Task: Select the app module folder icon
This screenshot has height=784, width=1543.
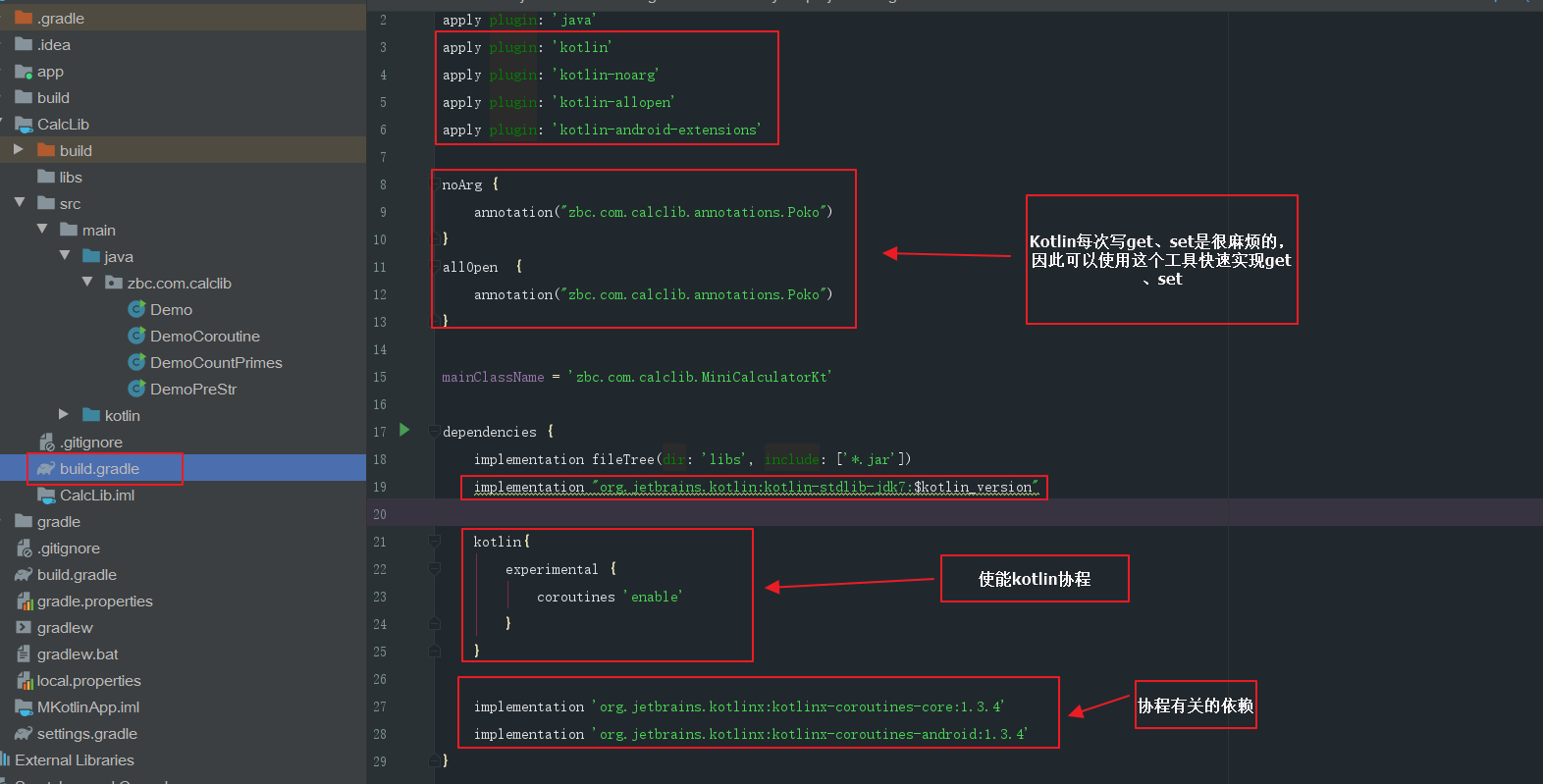Action: pos(24,71)
